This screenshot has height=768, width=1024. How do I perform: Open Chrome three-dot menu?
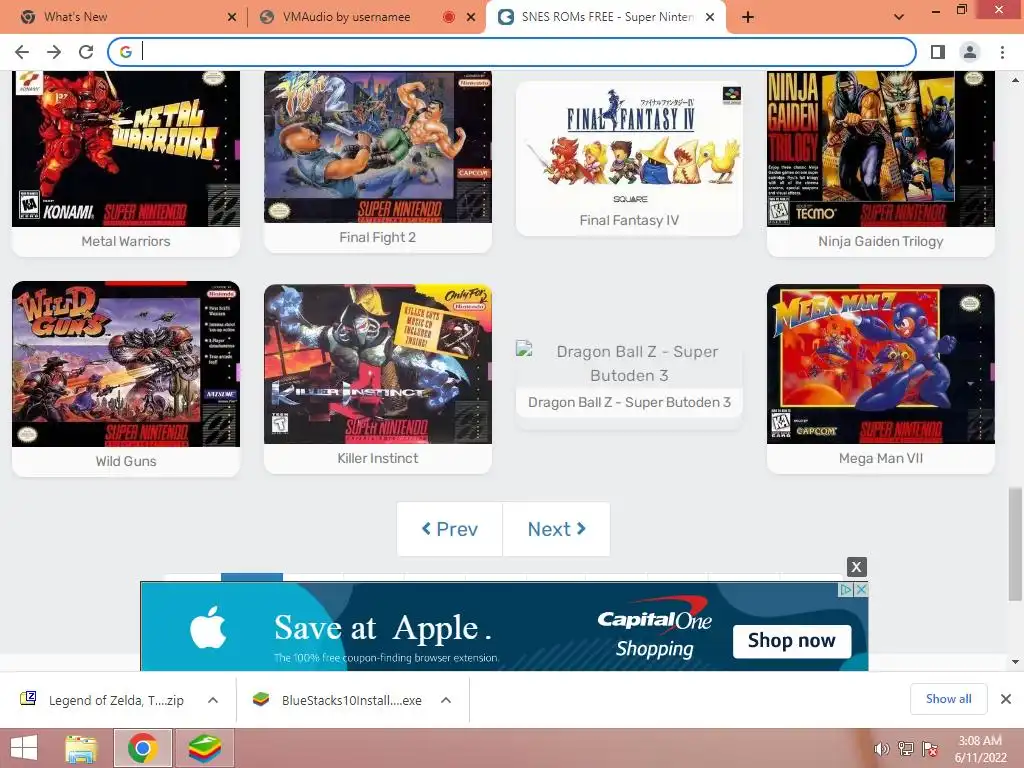(1002, 52)
